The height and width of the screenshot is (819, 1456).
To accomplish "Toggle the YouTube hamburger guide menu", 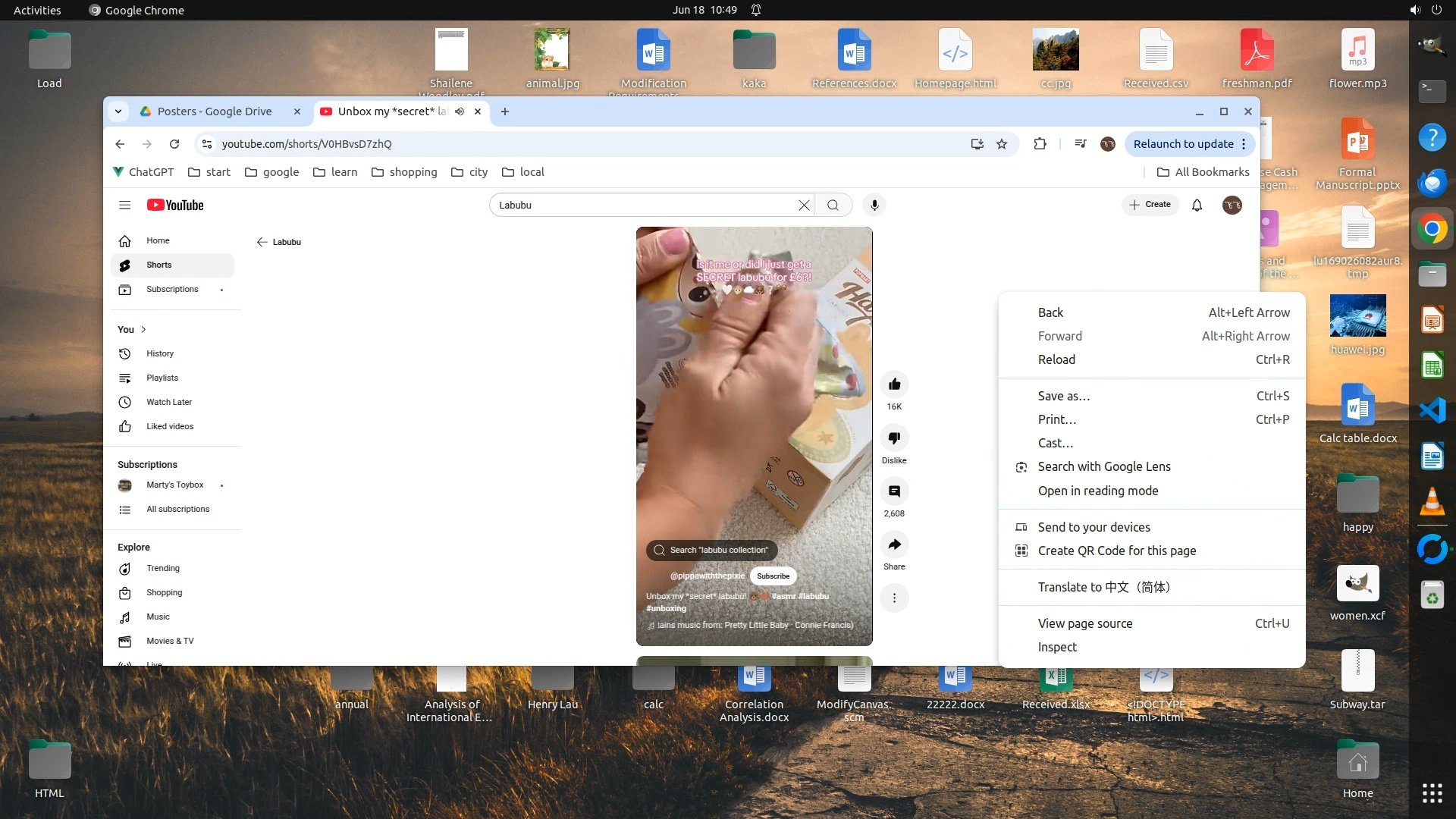I will 125,205.
